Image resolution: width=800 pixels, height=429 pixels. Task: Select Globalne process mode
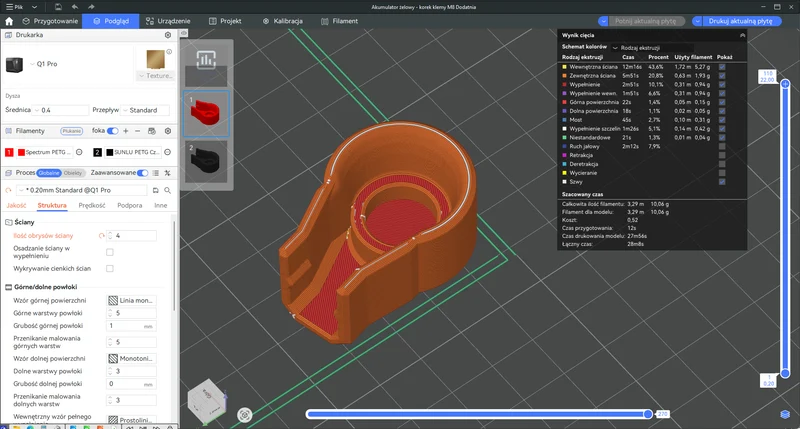pos(49,173)
